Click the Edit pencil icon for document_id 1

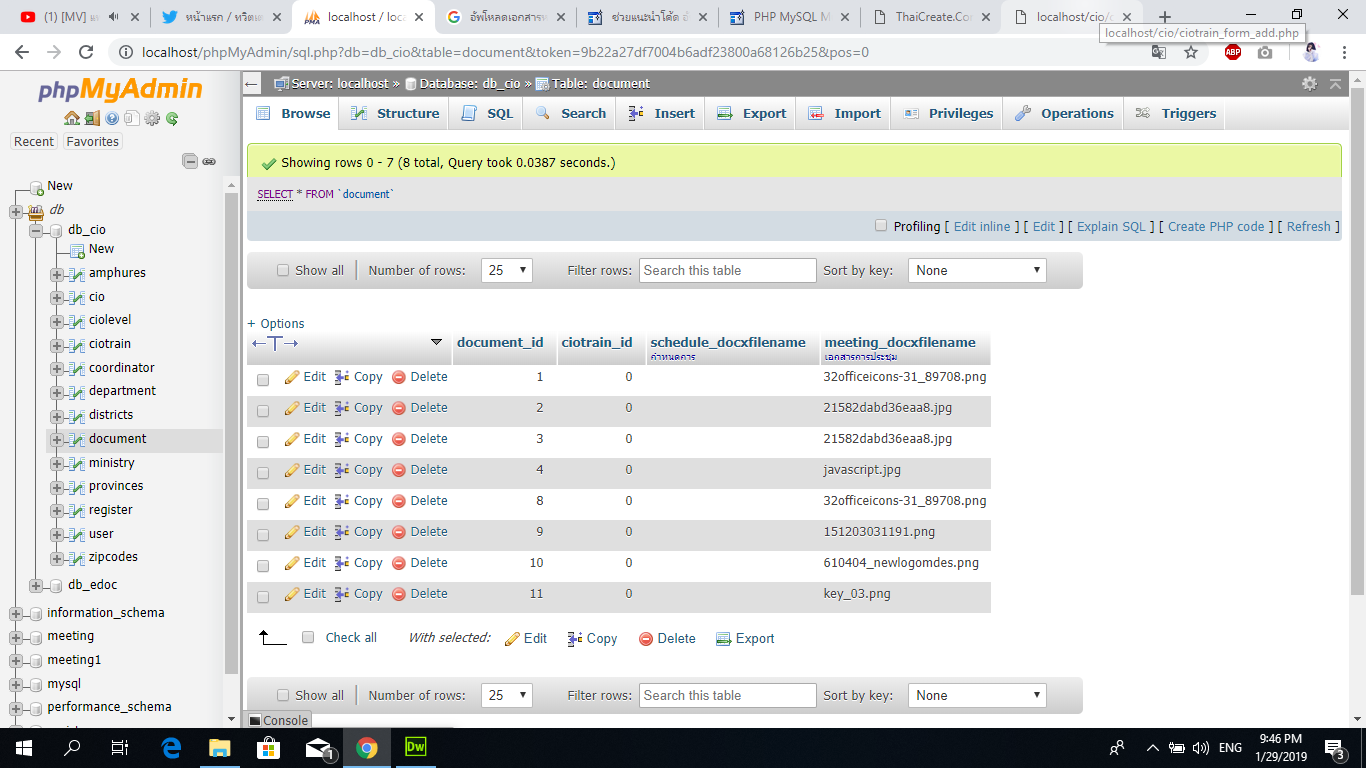[292, 378]
